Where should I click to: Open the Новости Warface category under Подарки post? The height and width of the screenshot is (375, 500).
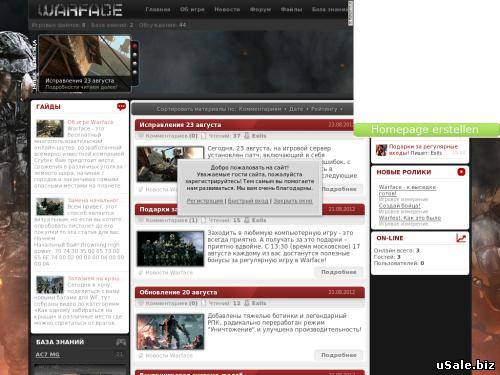coord(169,273)
